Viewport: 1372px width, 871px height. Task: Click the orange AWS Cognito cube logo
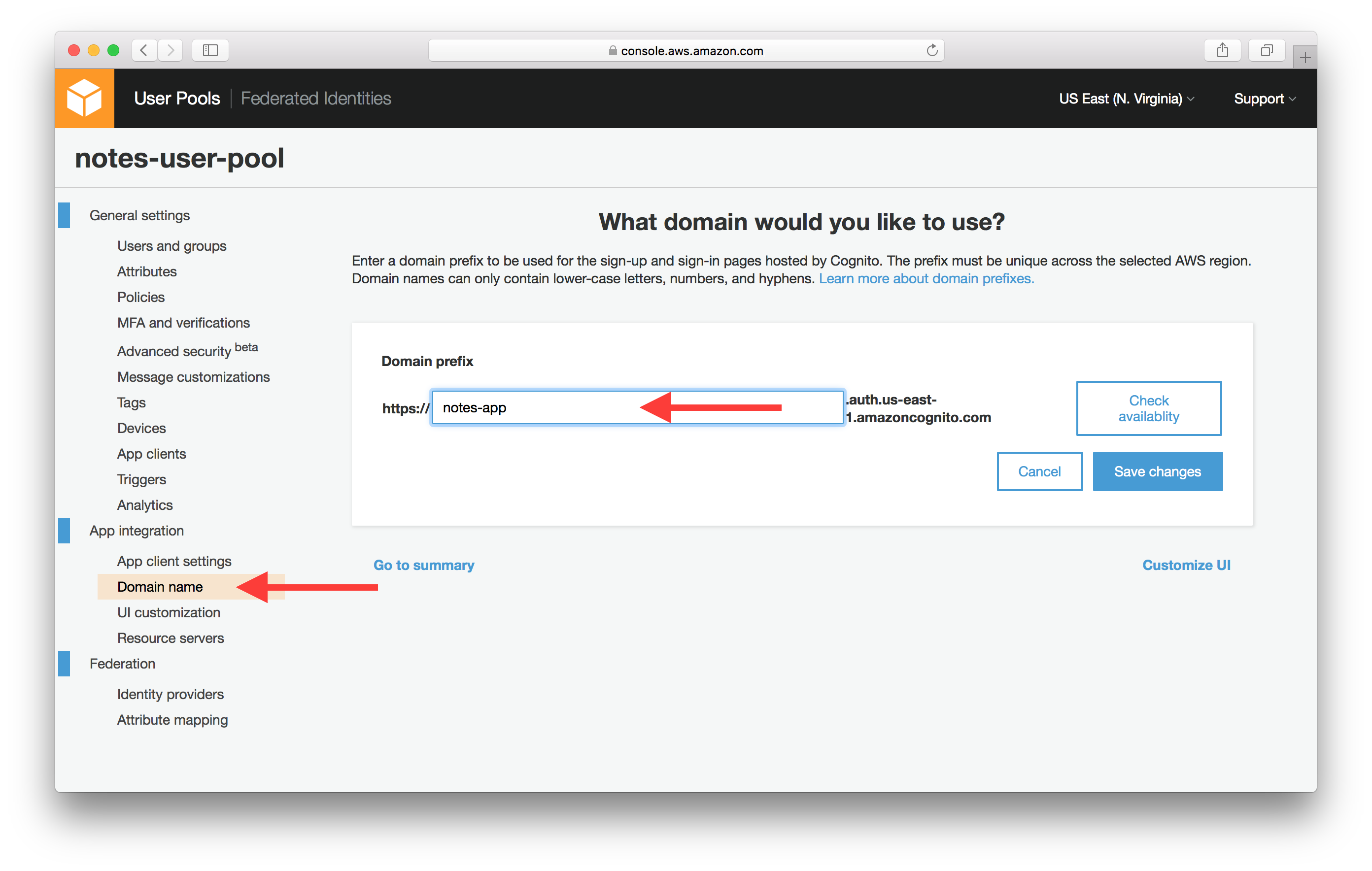click(x=84, y=98)
